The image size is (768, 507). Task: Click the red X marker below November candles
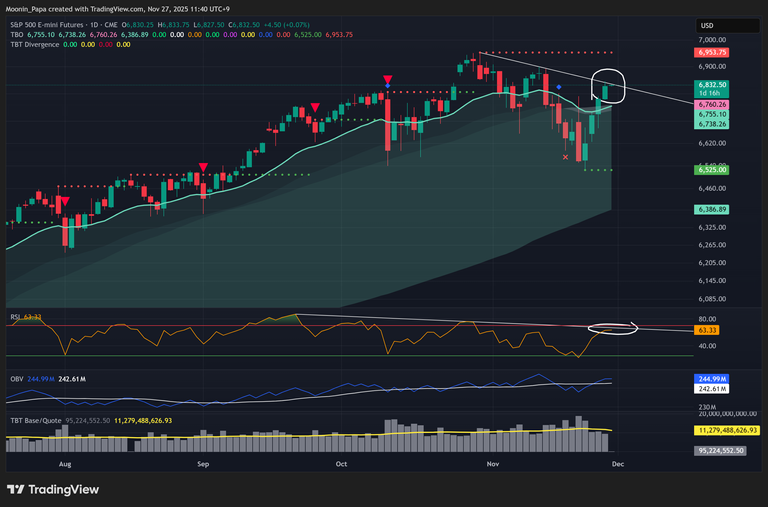pyautogui.click(x=566, y=157)
